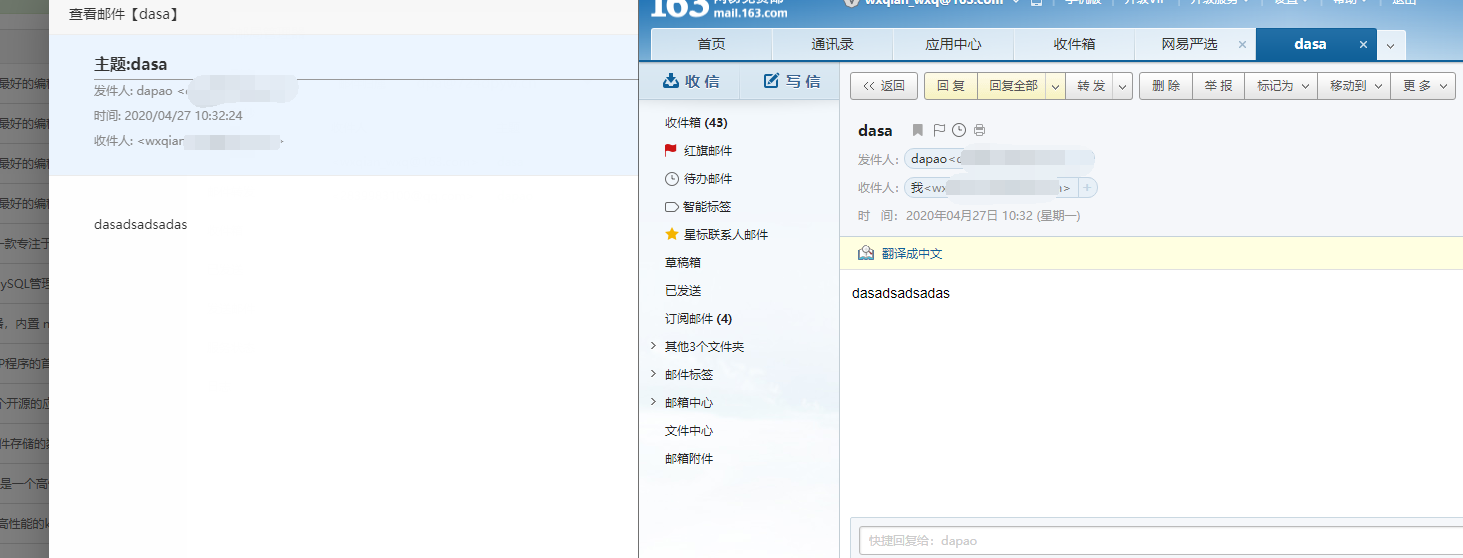Click the body text dasadsadsadas in 163 mail

pyautogui.click(x=901, y=294)
